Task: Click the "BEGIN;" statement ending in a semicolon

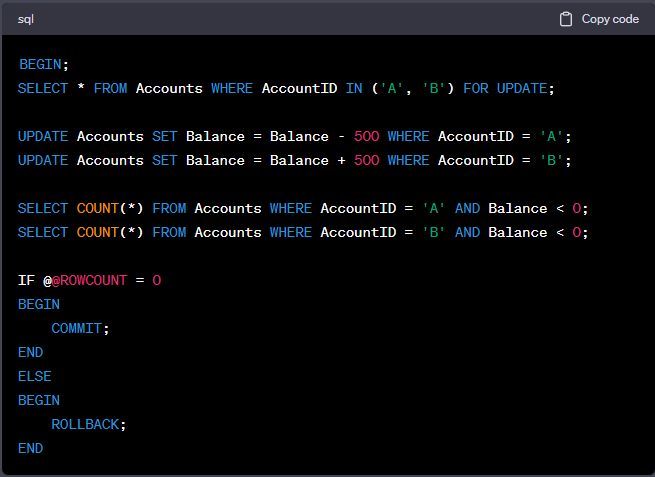Action: pyautogui.click(x=43, y=64)
